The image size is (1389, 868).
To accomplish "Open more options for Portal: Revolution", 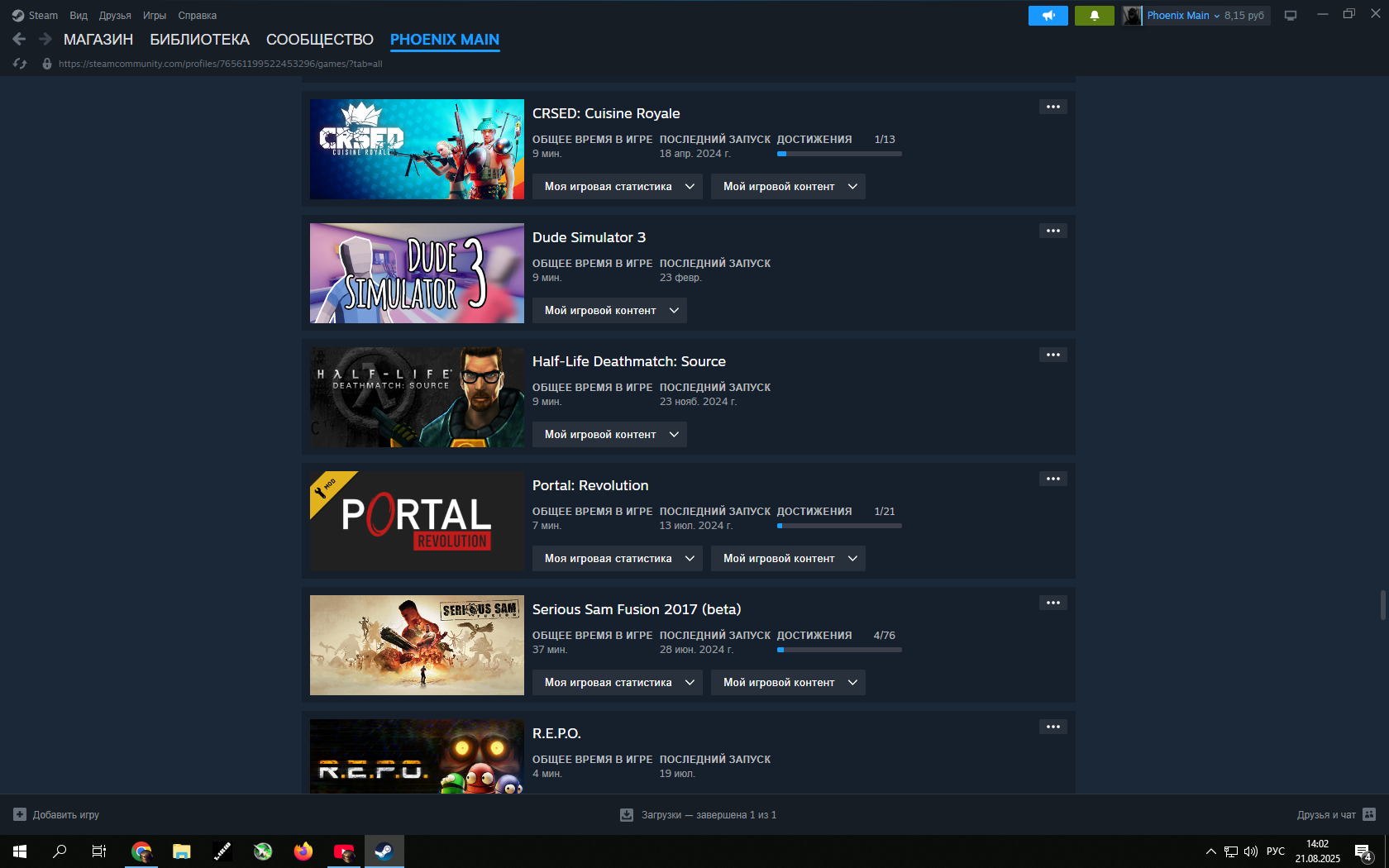I will [1052, 479].
